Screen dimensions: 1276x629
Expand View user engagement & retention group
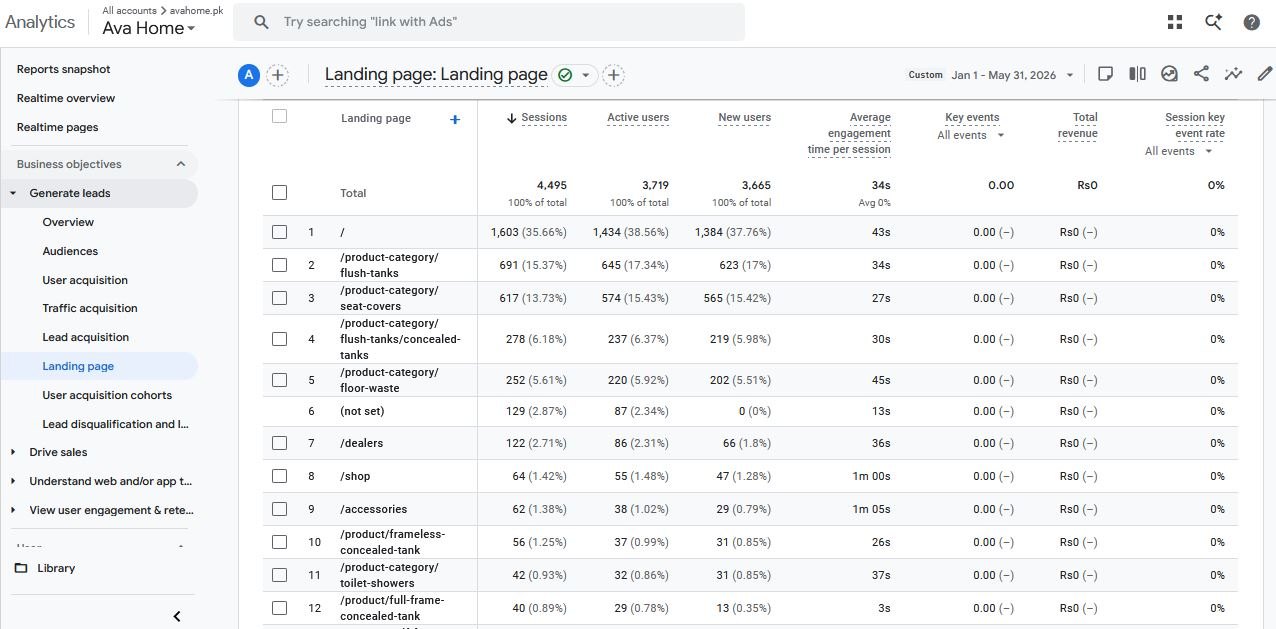[13, 510]
